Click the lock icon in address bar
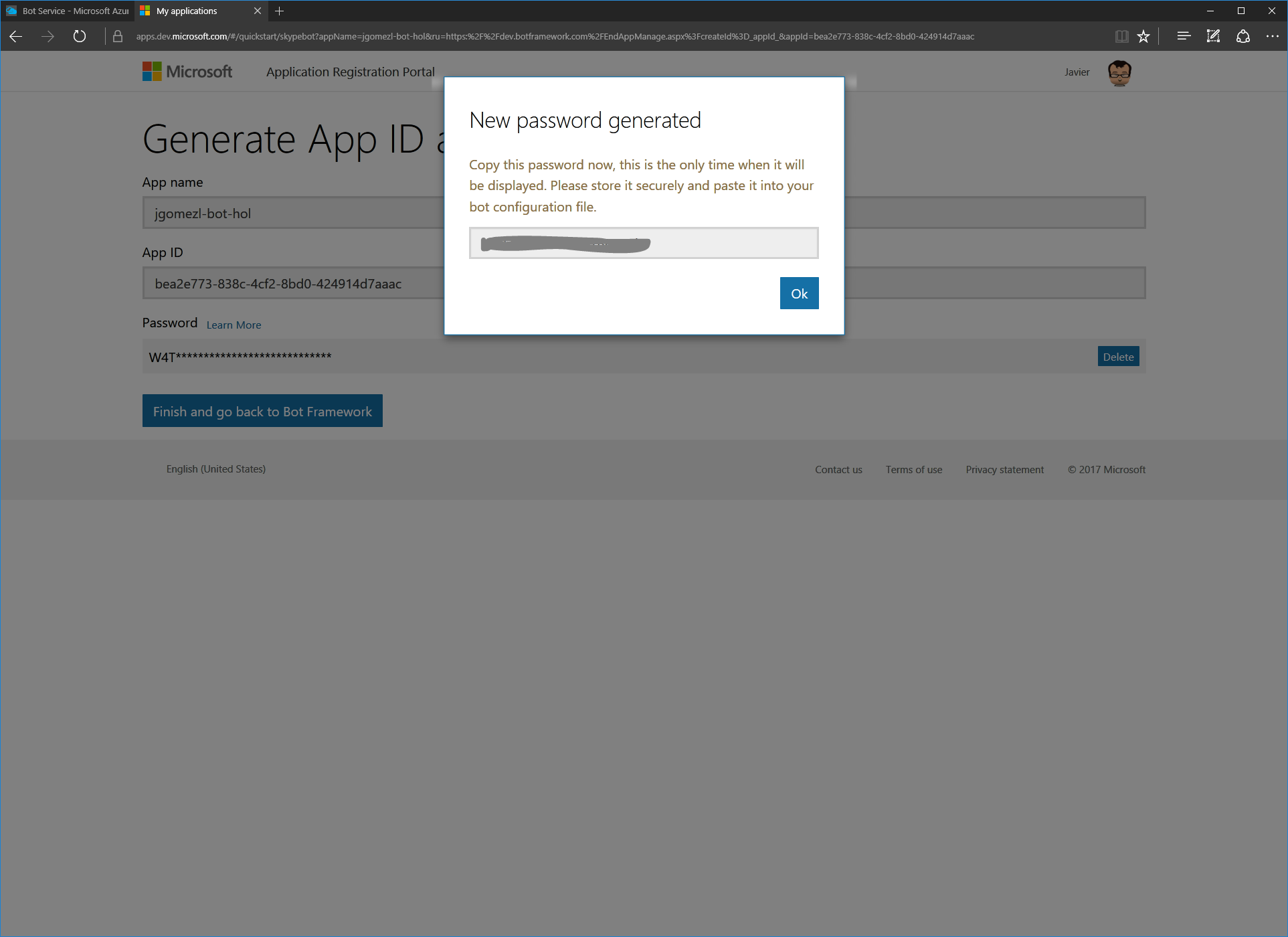Screen dimensions: 1288x937 118,36
